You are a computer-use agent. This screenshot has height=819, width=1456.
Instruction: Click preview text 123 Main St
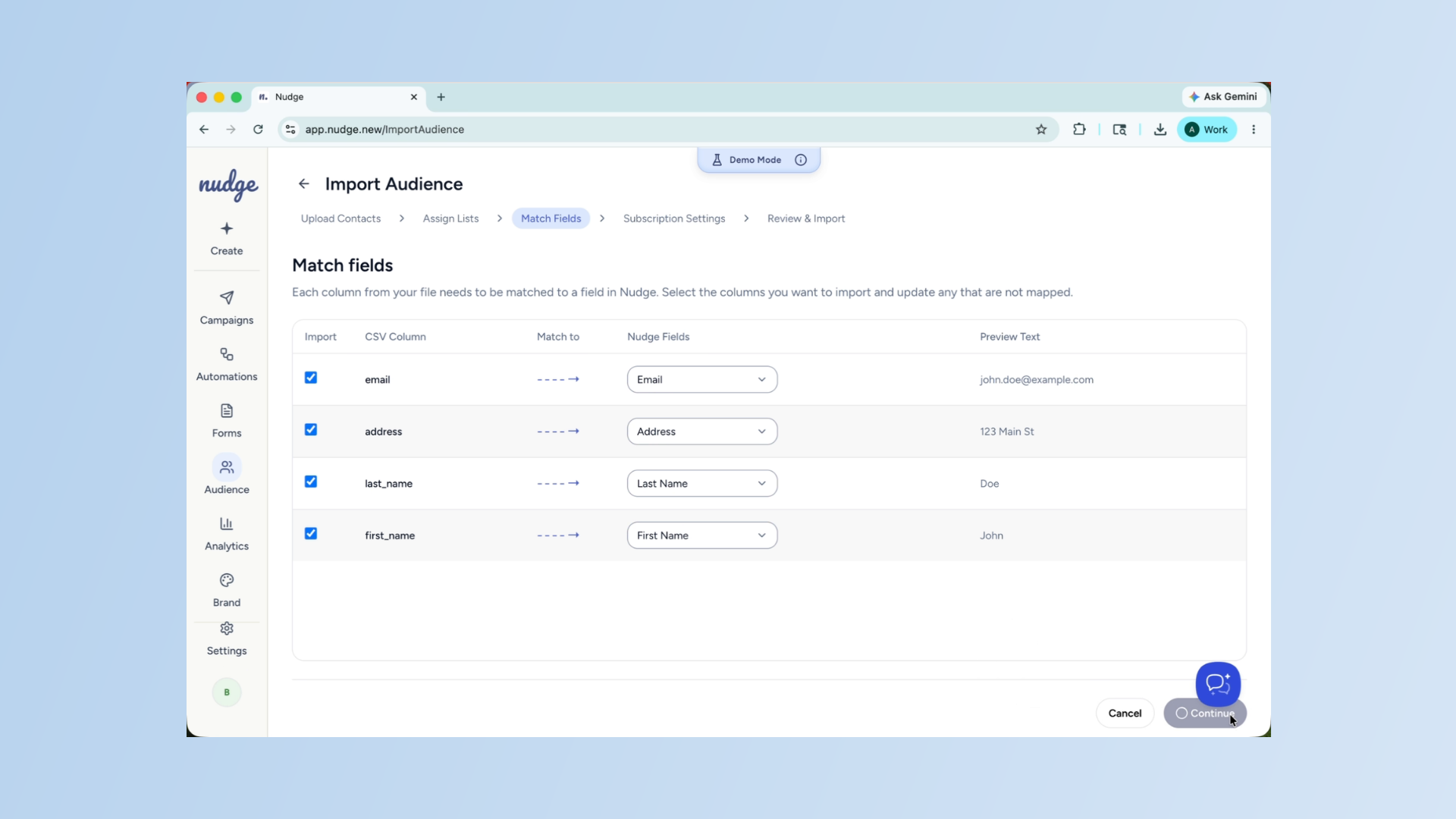point(1006,431)
